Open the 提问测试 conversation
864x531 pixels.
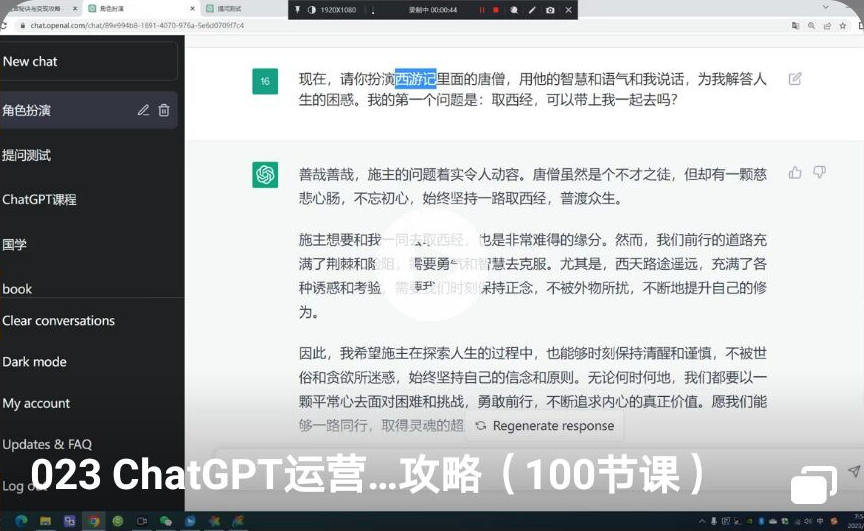click(x=26, y=155)
